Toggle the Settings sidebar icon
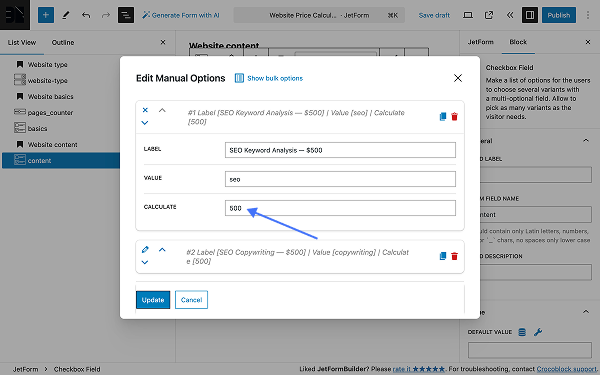This screenshot has width=600, height=375. 530,15
